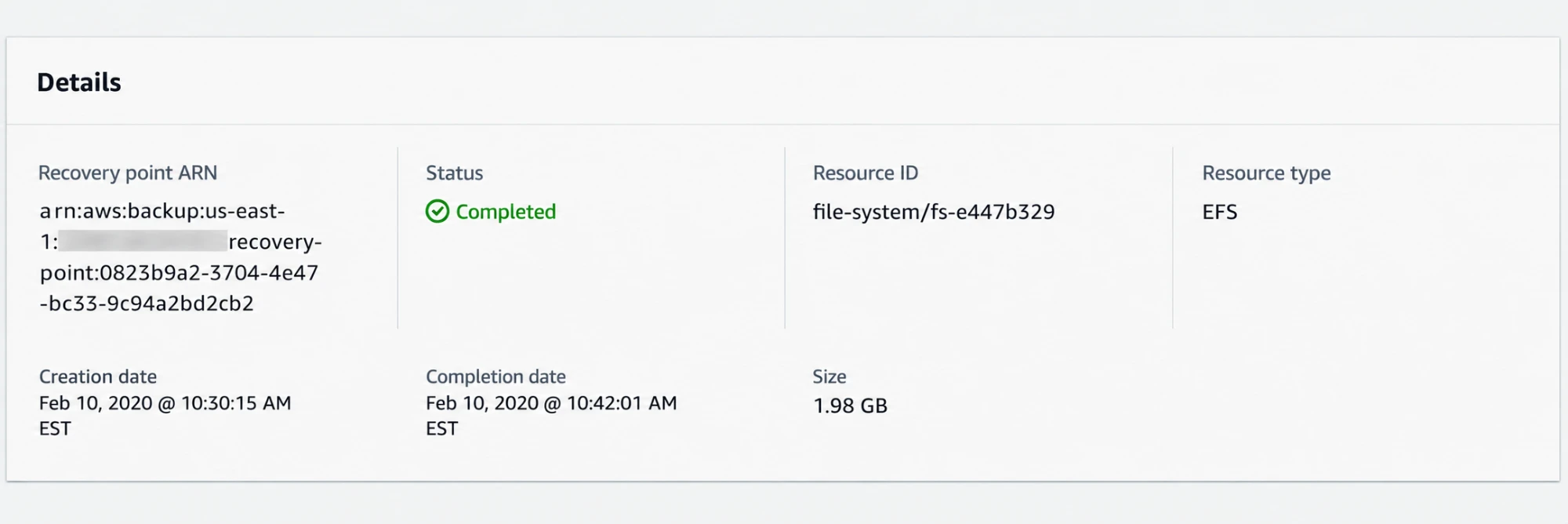Select the Completion date label
This screenshot has height=524, width=1568.
[x=495, y=377]
